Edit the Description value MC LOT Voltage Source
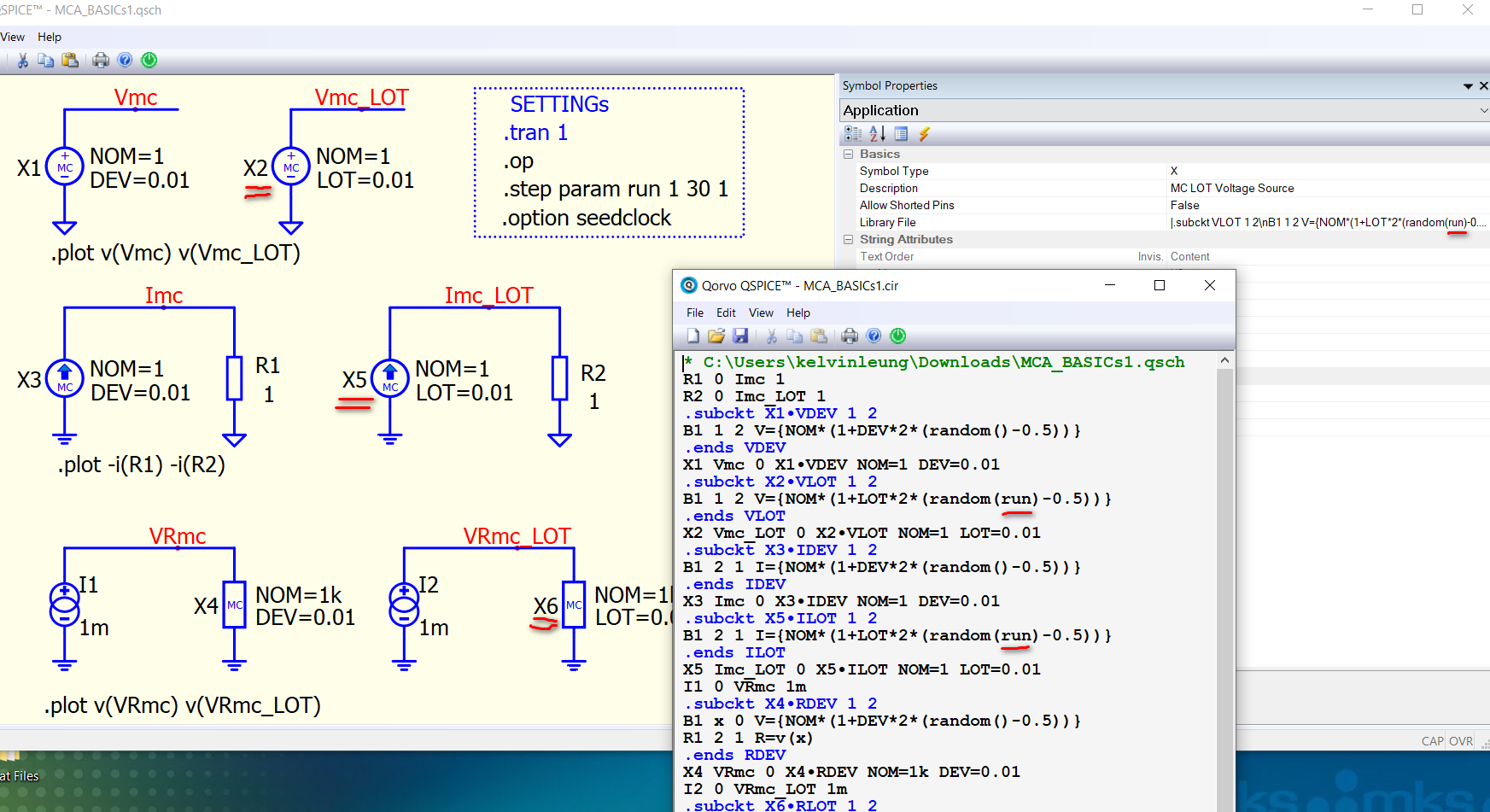 click(1329, 188)
